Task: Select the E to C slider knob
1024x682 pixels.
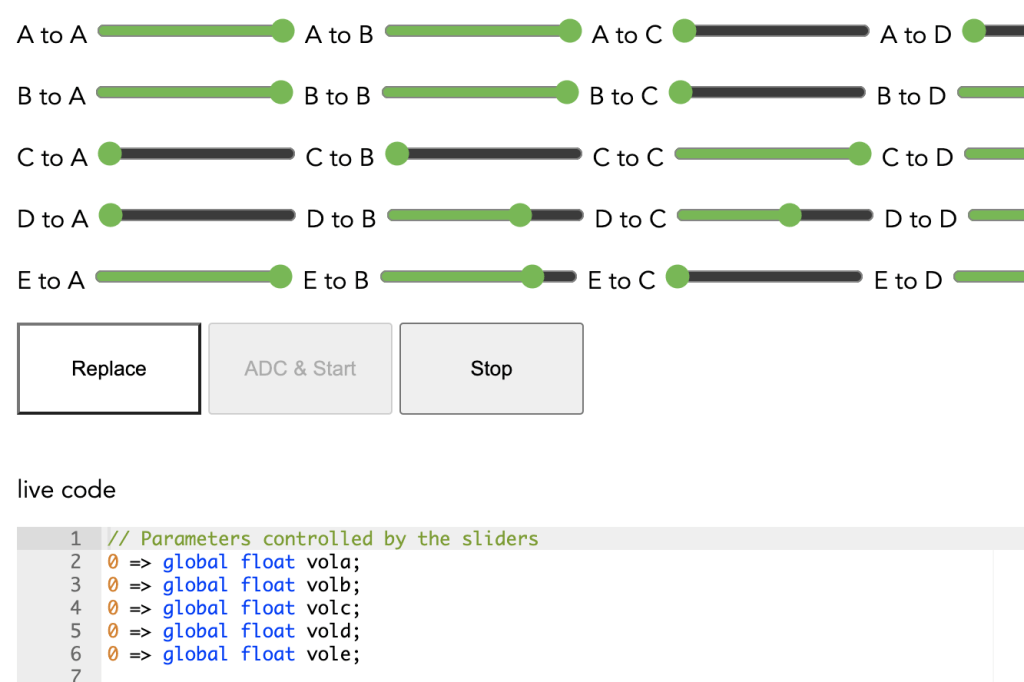Action: pyautogui.click(x=677, y=277)
